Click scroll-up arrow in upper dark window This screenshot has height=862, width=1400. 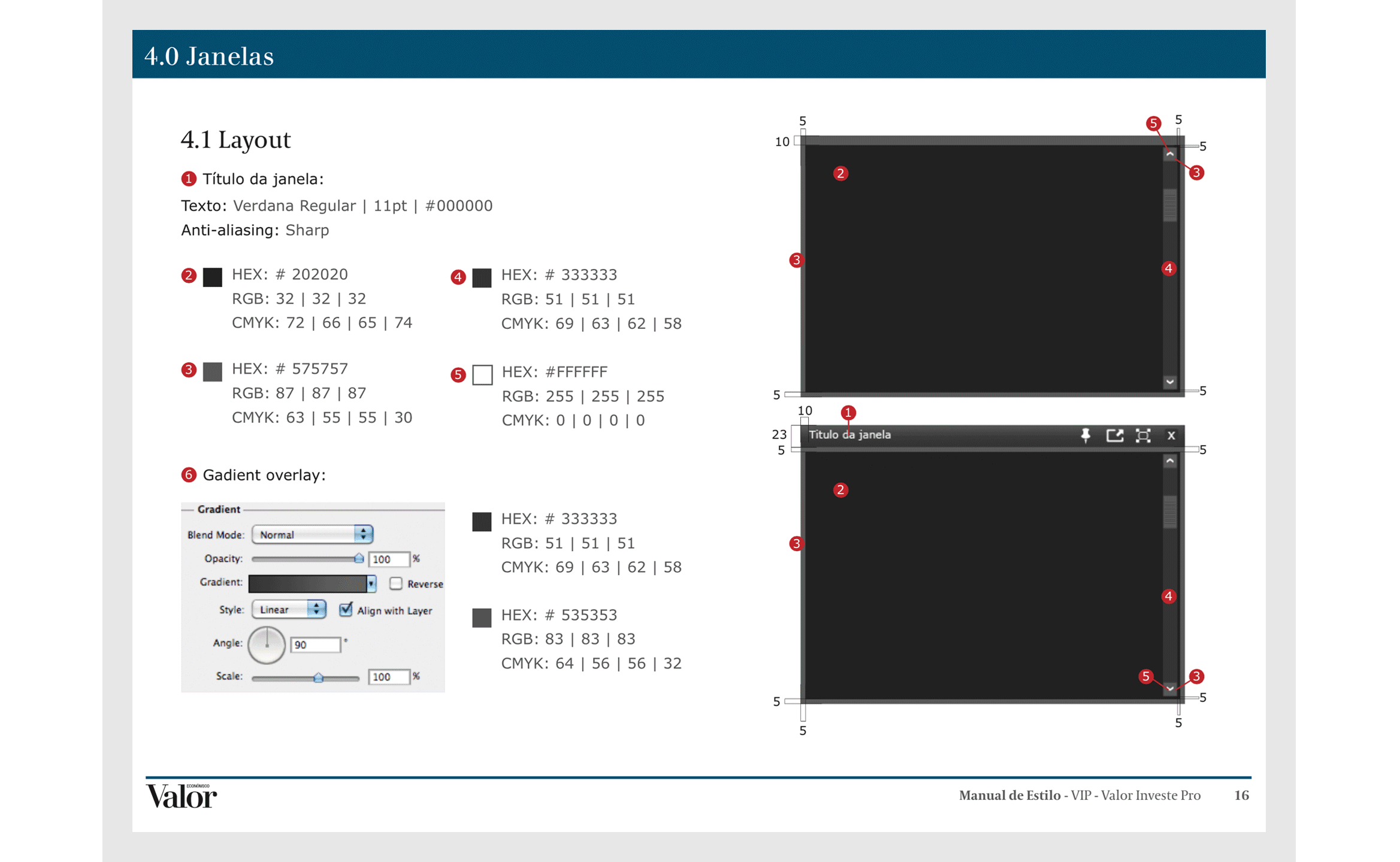[1169, 154]
